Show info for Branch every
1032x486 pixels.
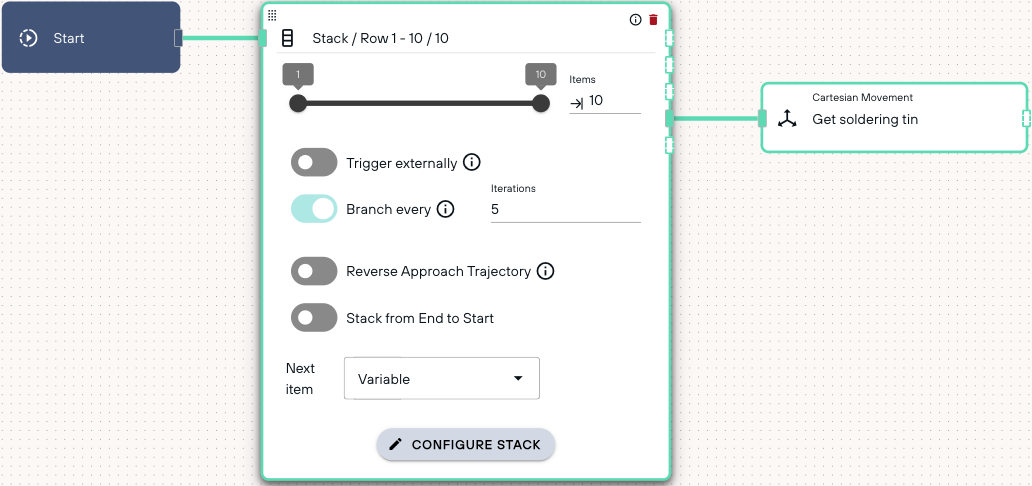(x=446, y=209)
